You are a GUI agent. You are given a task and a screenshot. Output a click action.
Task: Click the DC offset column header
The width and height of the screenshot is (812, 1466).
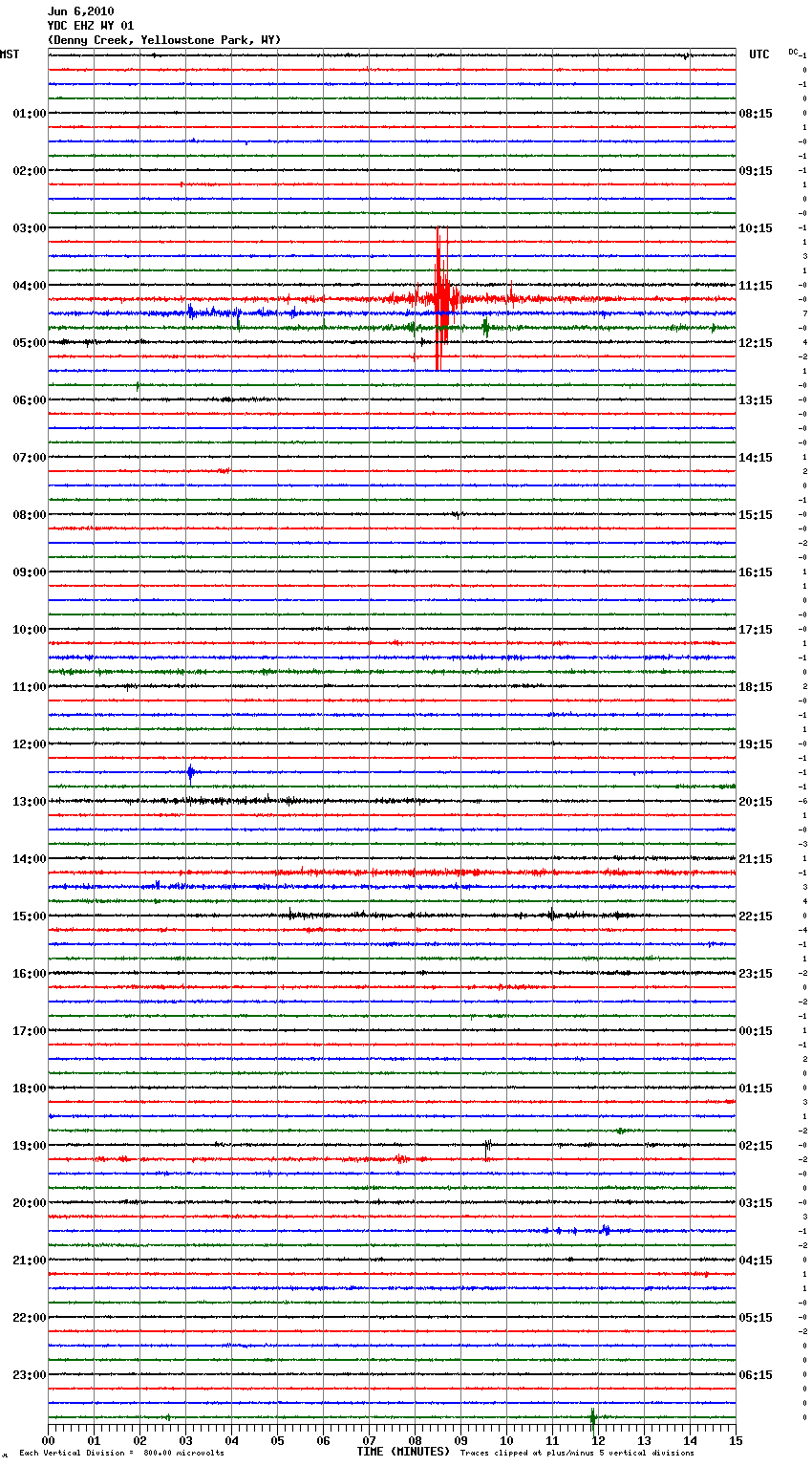pos(794,52)
